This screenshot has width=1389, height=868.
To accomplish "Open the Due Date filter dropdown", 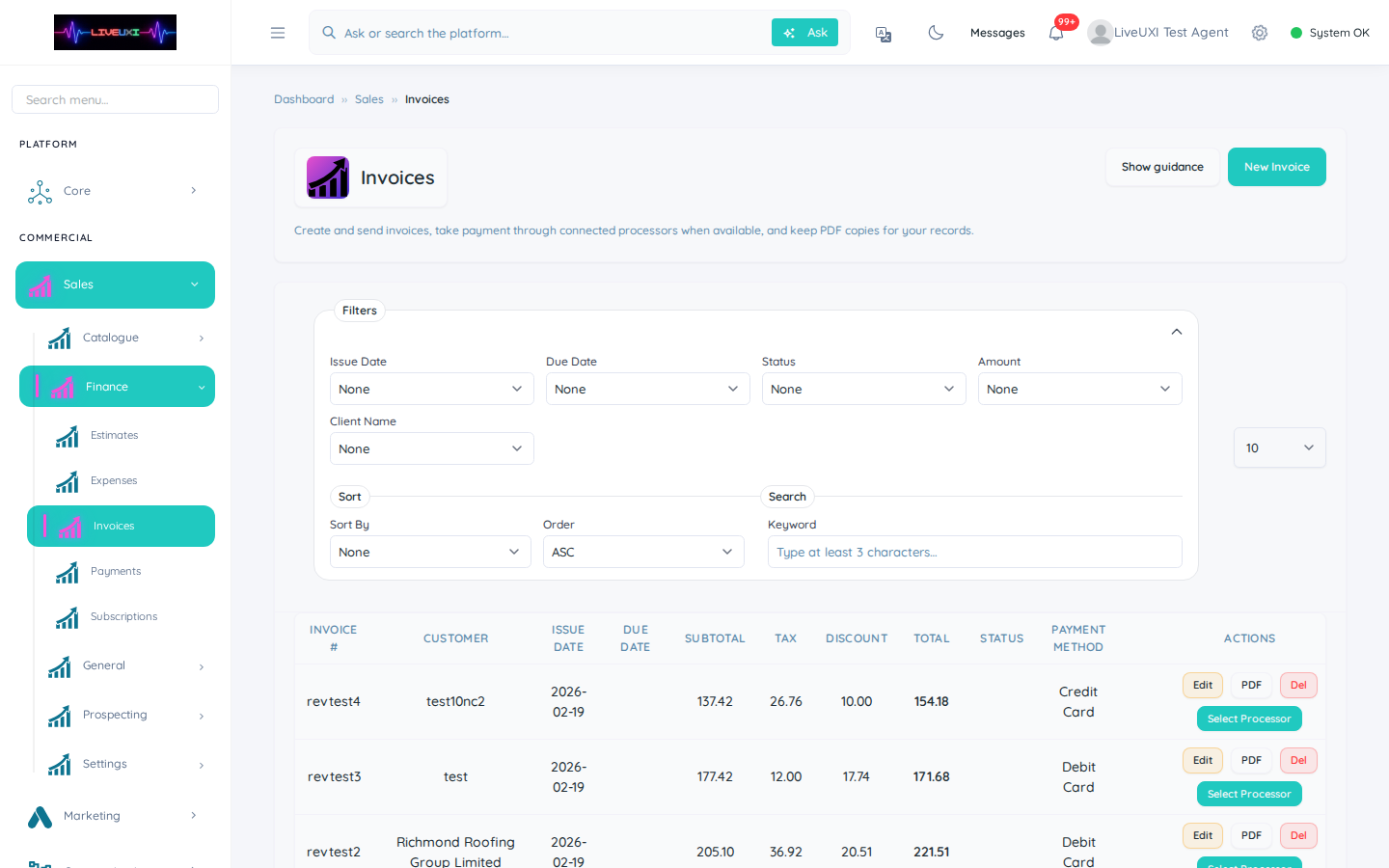I will [x=648, y=389].
